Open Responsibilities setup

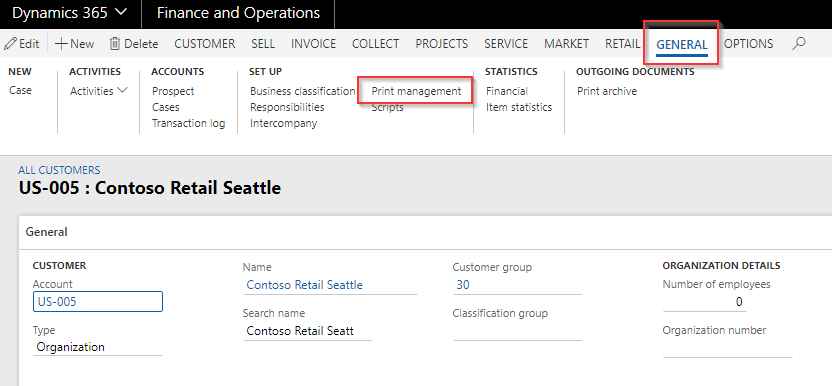click(287, 107)
